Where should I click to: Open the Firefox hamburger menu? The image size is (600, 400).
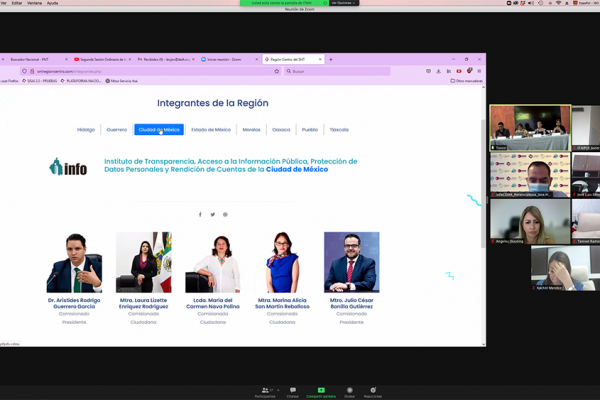point(479,71)
